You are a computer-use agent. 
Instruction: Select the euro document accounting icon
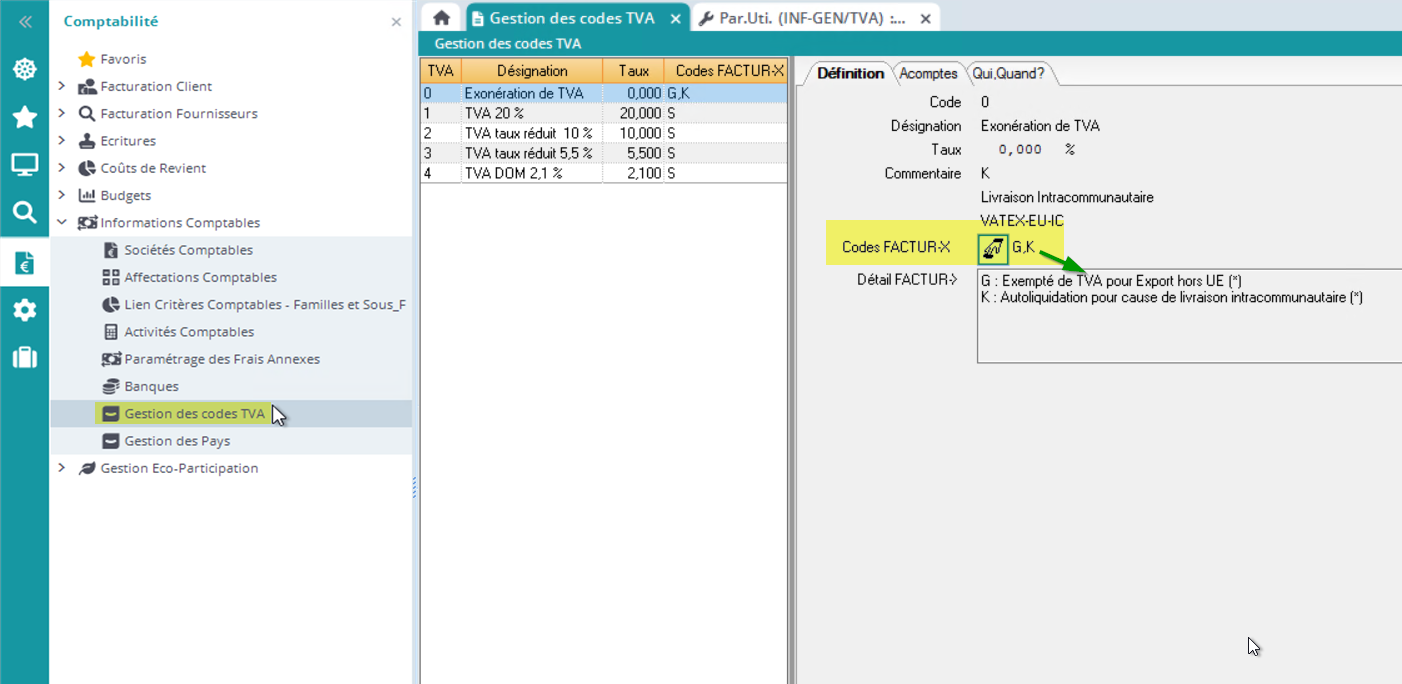(25, 262)
